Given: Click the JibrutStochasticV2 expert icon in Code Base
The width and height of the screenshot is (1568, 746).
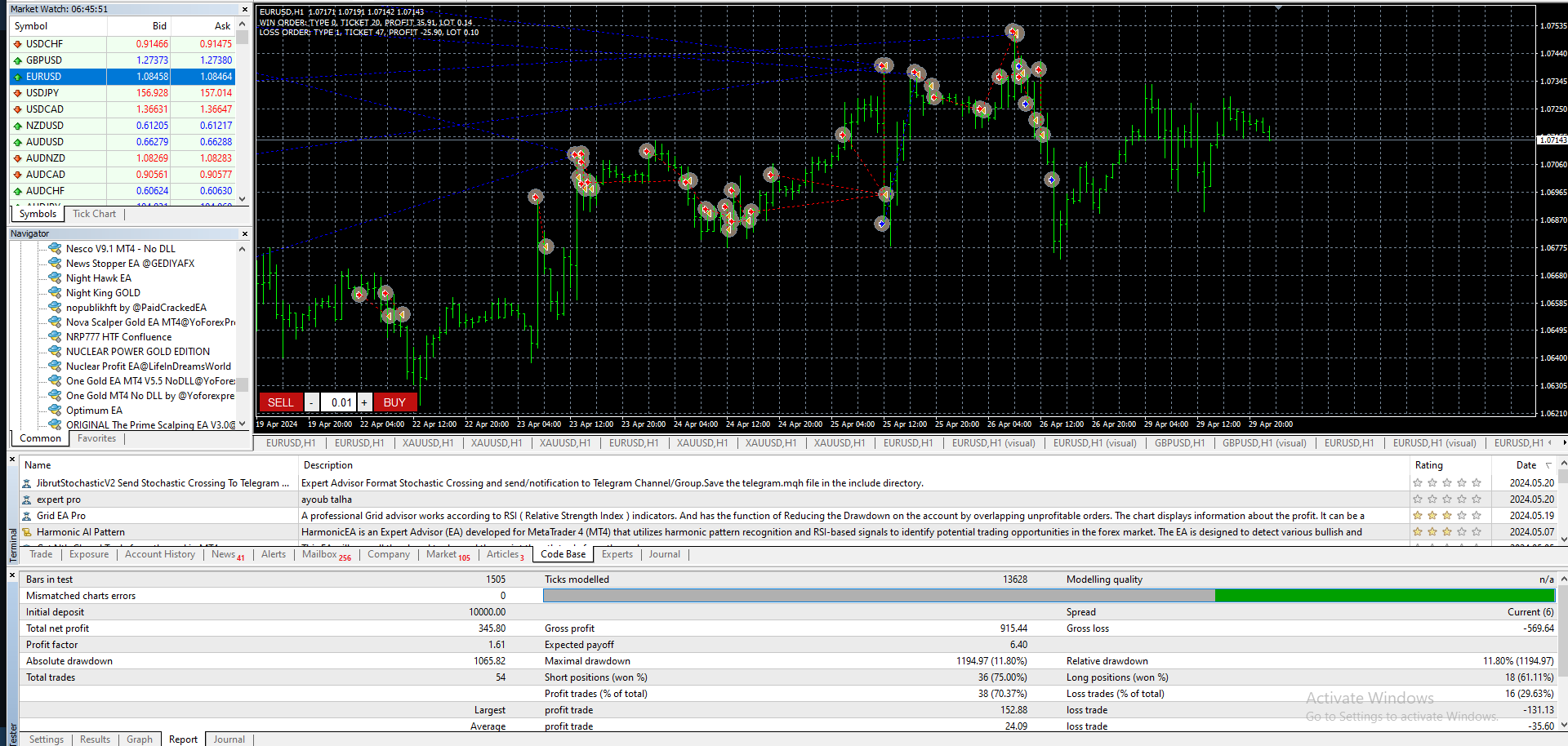Looking at the screenshot, I should coord(27,483).
